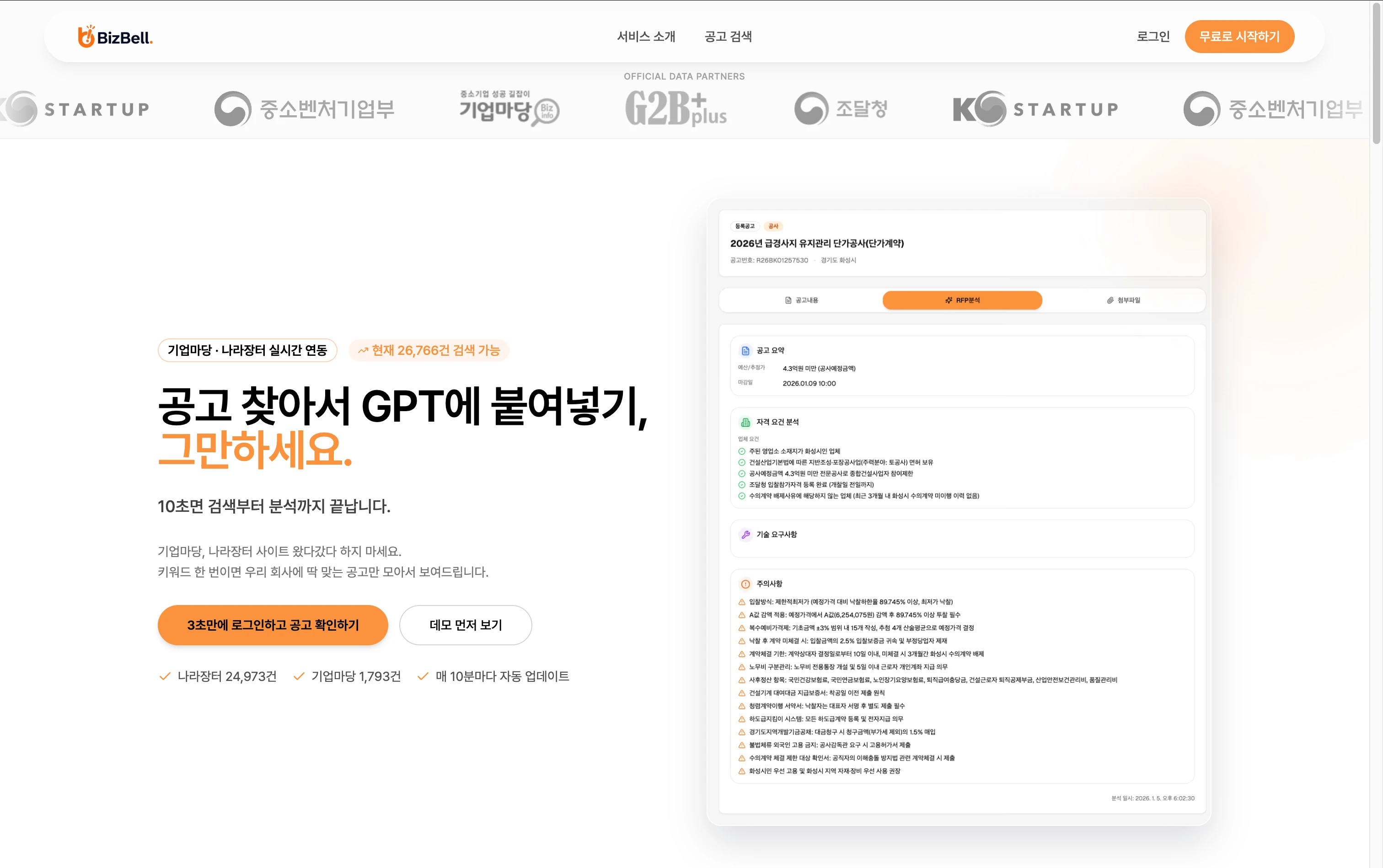Click the BizBell logo icon

pyautogui.click(x=86, y=37)
